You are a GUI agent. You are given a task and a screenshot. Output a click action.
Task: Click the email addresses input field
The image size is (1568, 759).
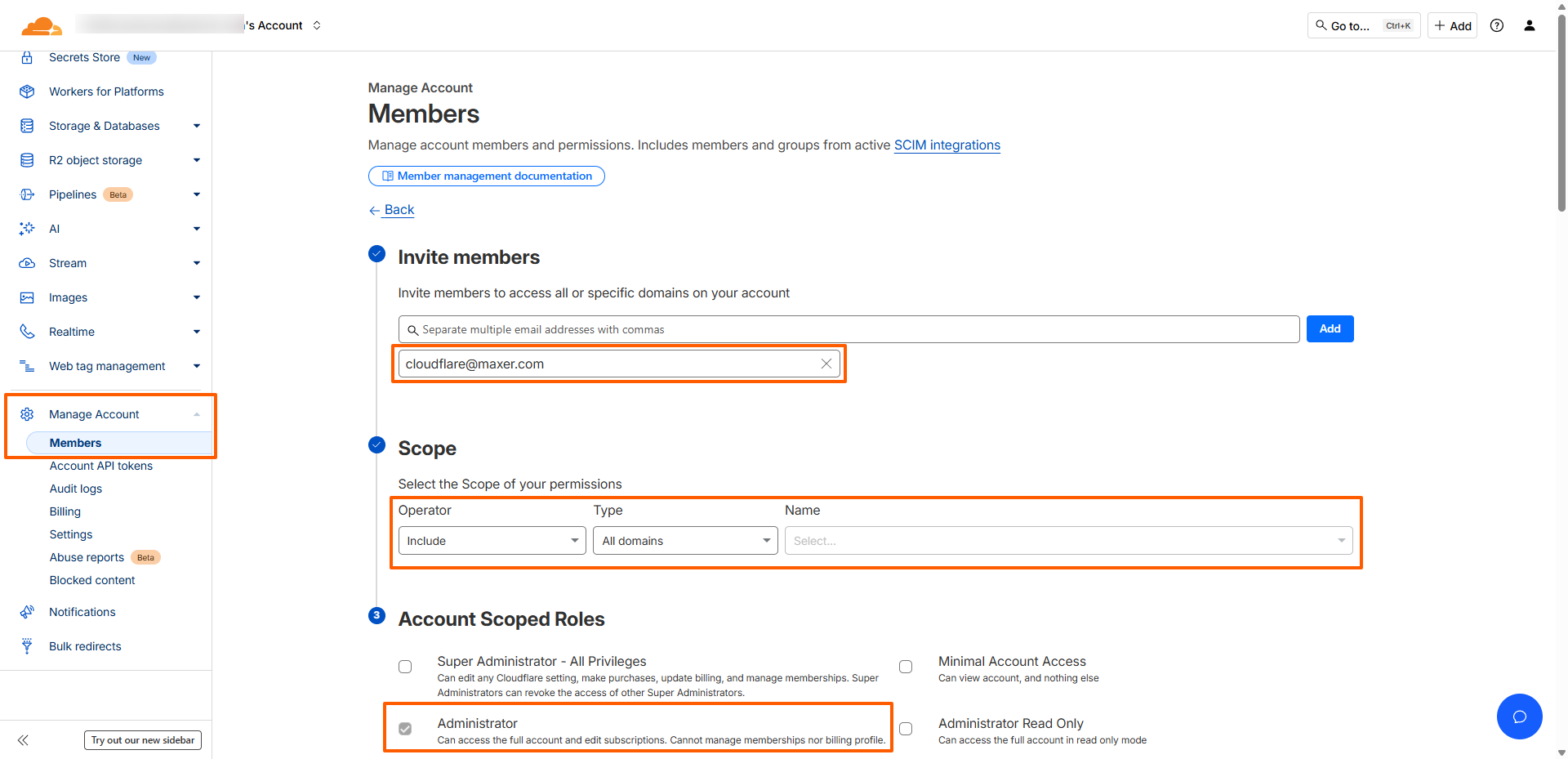(849, 329)
